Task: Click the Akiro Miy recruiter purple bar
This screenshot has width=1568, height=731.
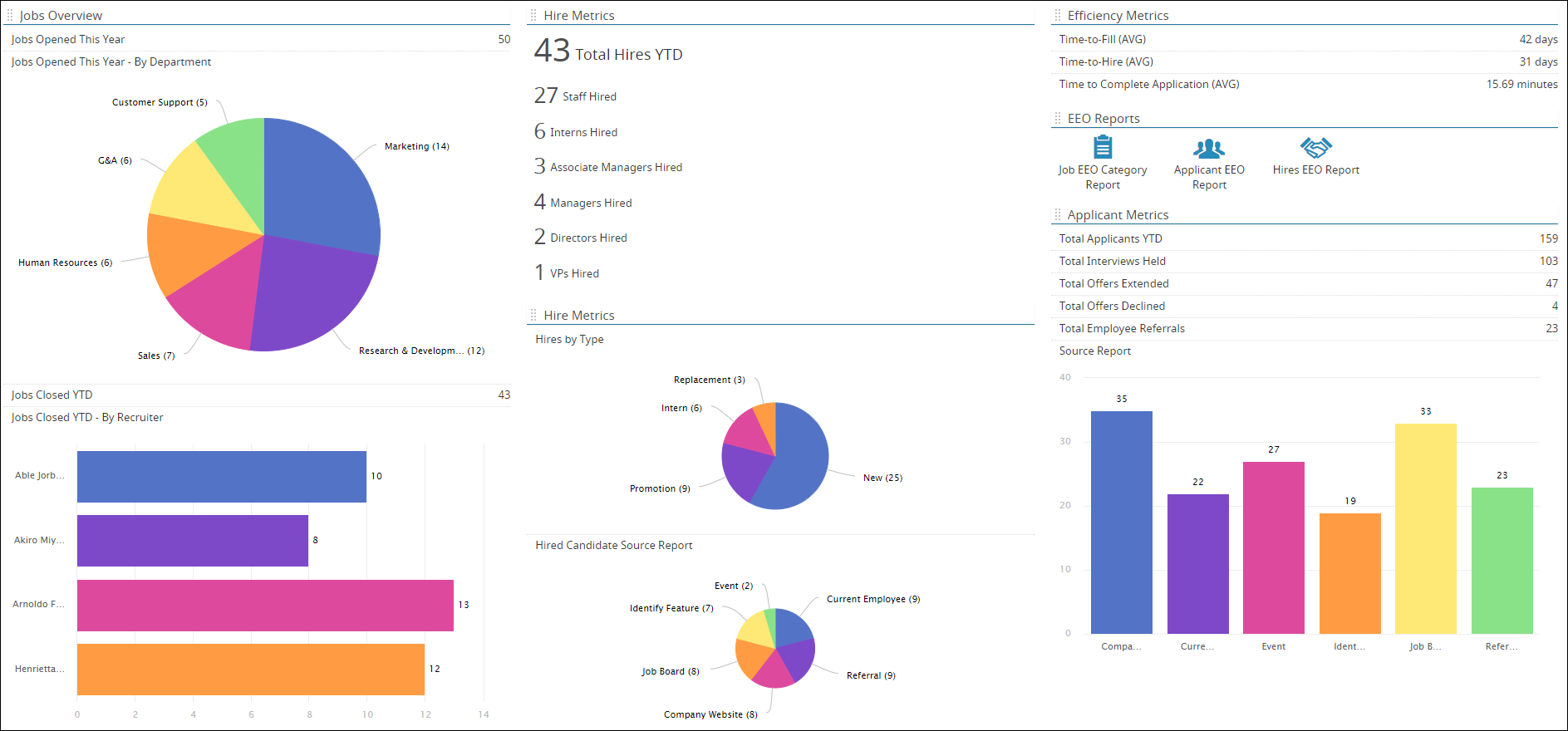Action: [x=193, y=540]
